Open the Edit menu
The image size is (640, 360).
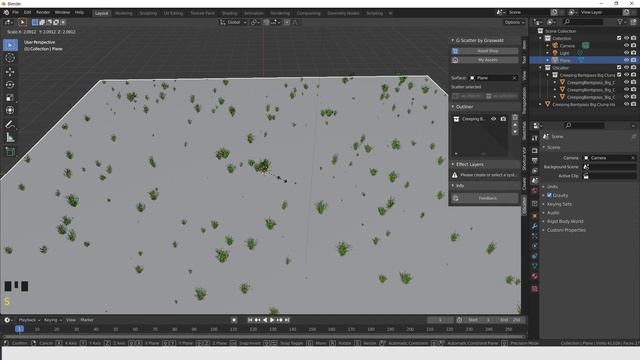(27, 13)
